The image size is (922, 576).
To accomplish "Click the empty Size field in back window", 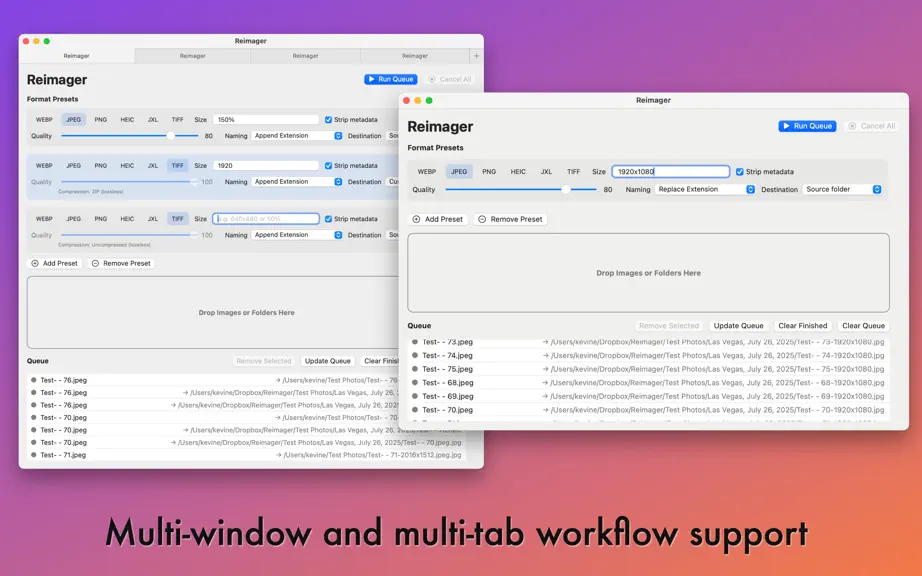I will pos(266,219).
